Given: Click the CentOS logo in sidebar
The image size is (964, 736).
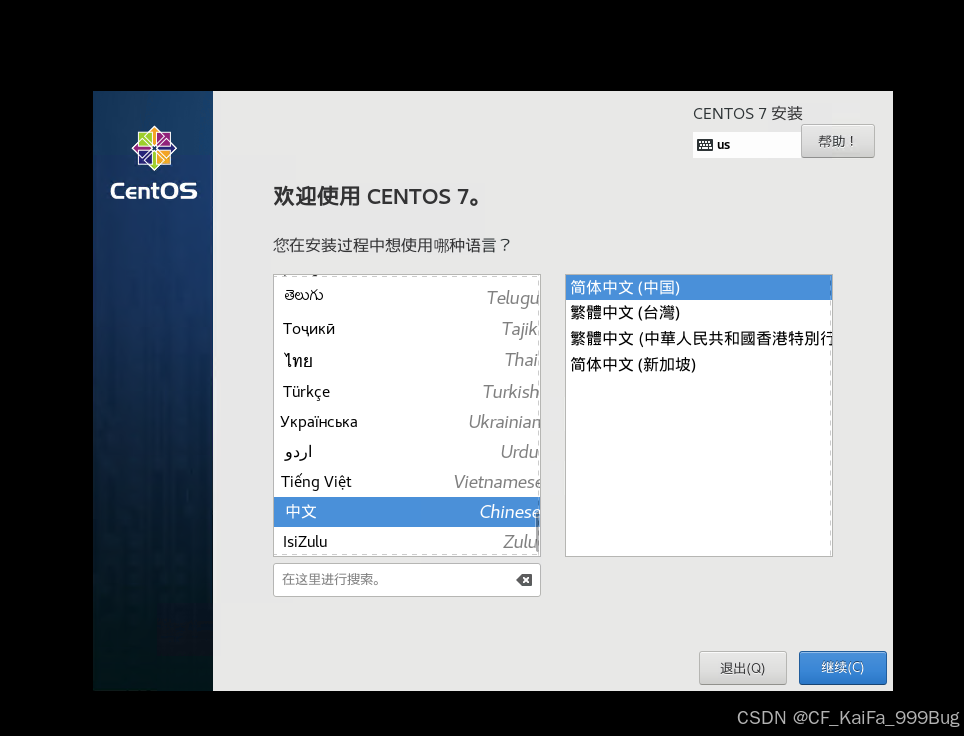Looking at the screenshot, I should pos(154,163).
